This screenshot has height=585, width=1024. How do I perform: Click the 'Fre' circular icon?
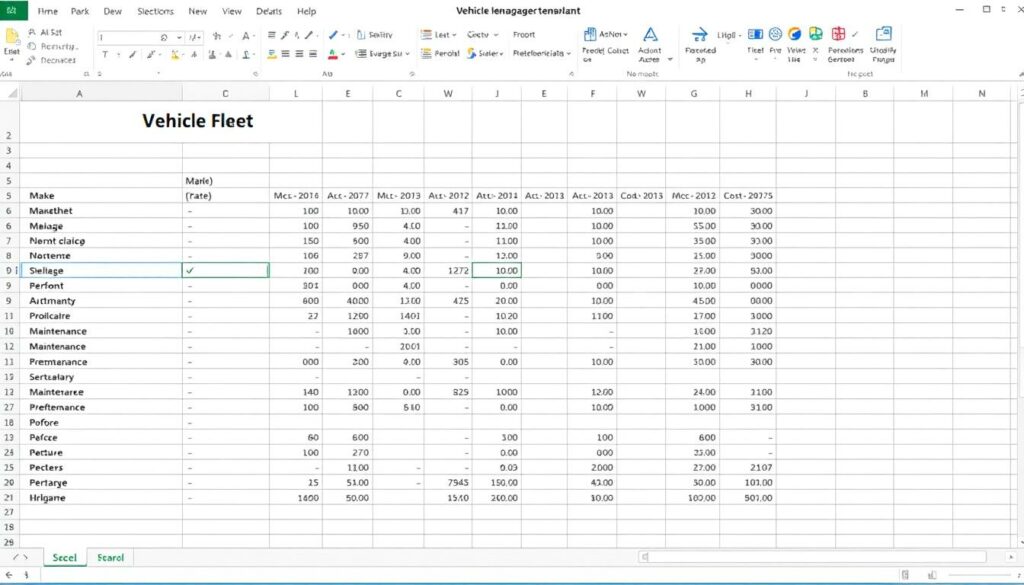(x=775, y=35)
